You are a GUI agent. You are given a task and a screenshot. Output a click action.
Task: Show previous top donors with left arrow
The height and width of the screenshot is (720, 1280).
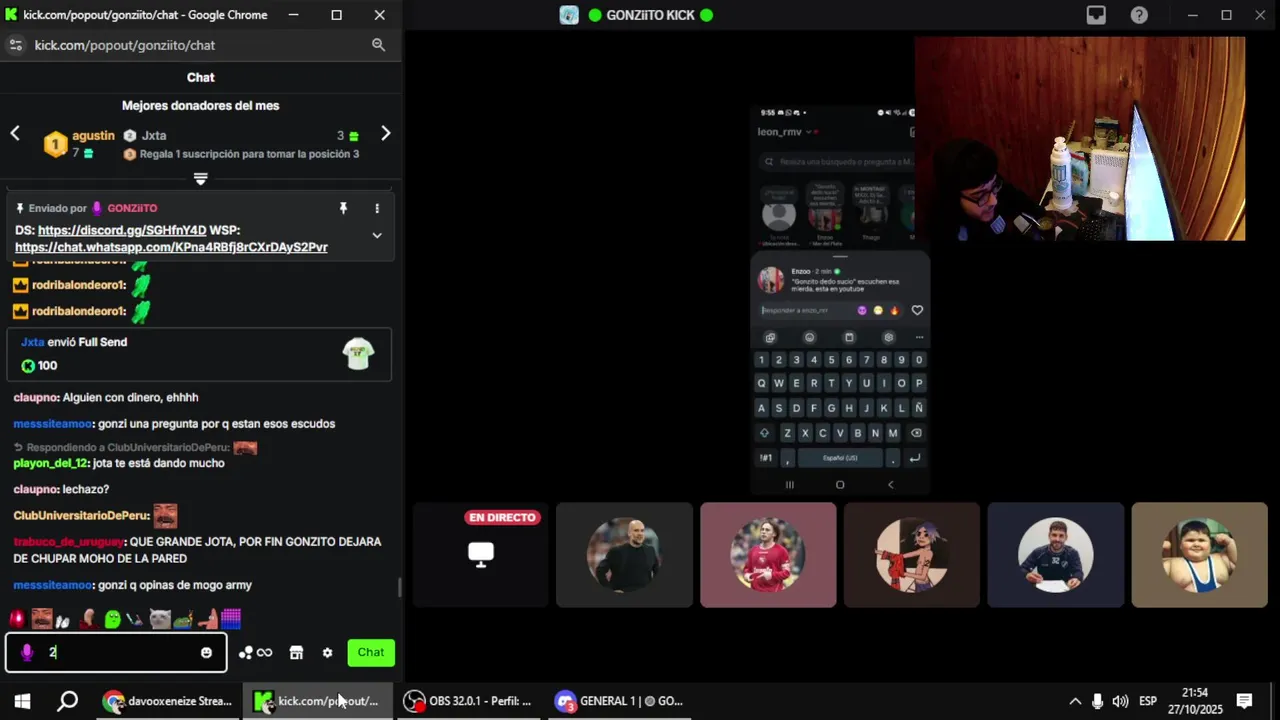coord(15,133)
